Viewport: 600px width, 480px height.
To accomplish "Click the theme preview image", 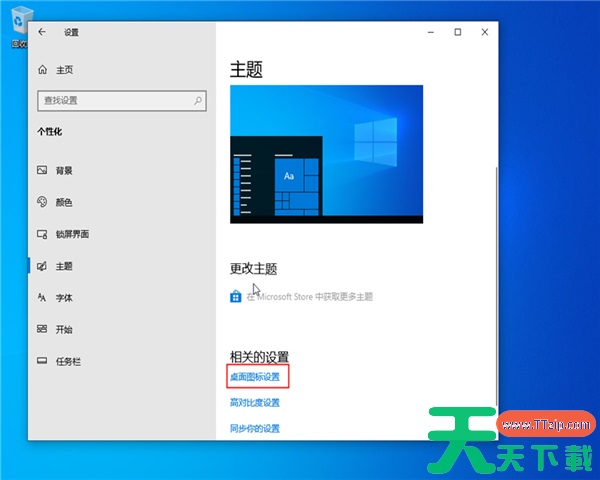I will pos(326,154).
